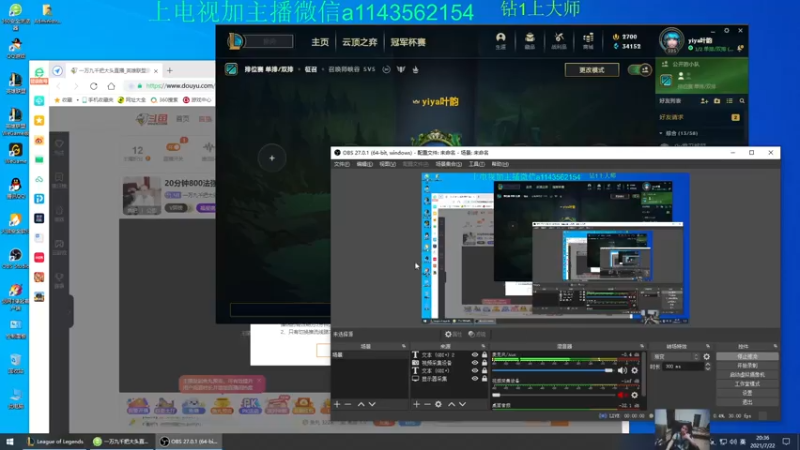The height and width of the screenshot is (450, 800).
Task: Toggle visibility of 文本 (GDI+) source
Action: pyautogui.click(x=475, y=371)
